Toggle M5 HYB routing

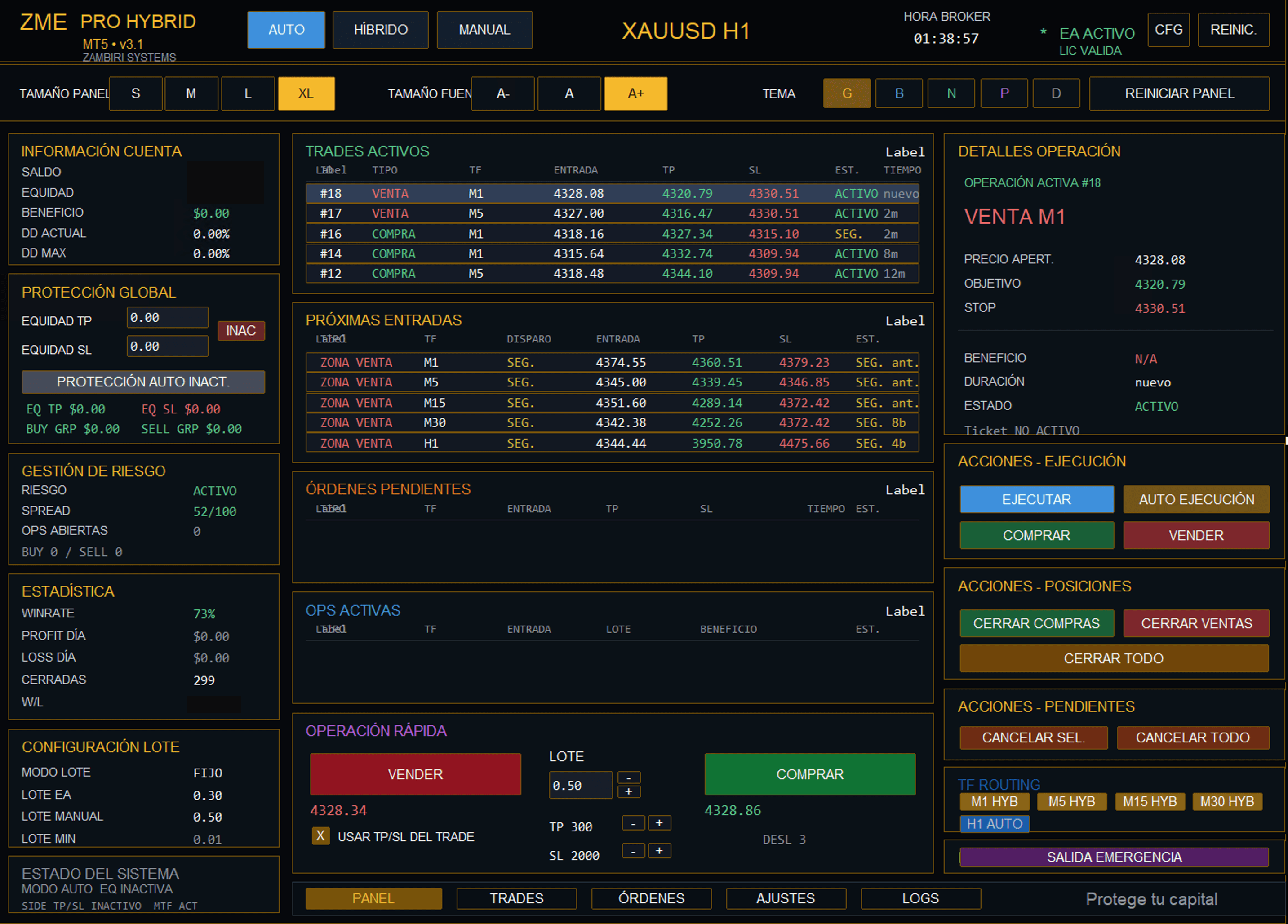pos(1072,801)
